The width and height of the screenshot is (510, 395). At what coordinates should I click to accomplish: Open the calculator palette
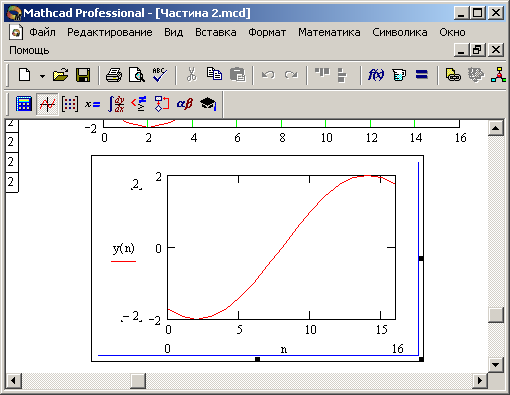(24, 104)
